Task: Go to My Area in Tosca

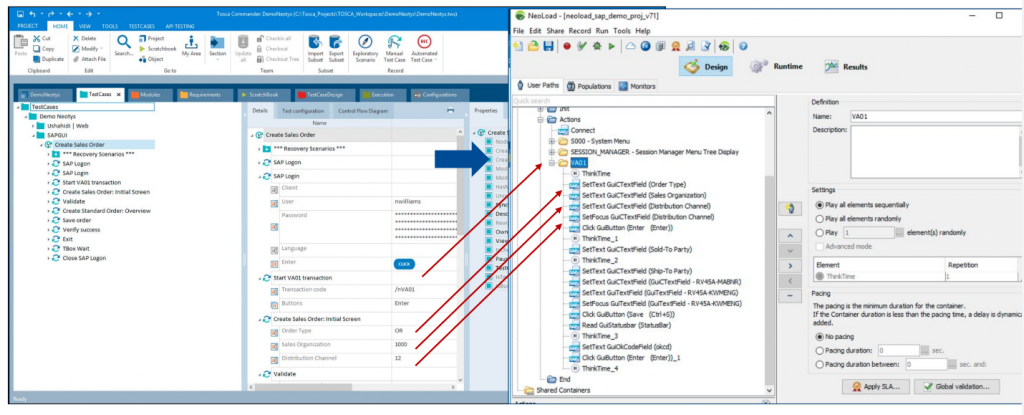Action: pyautogui.click(x=191, y=46)
